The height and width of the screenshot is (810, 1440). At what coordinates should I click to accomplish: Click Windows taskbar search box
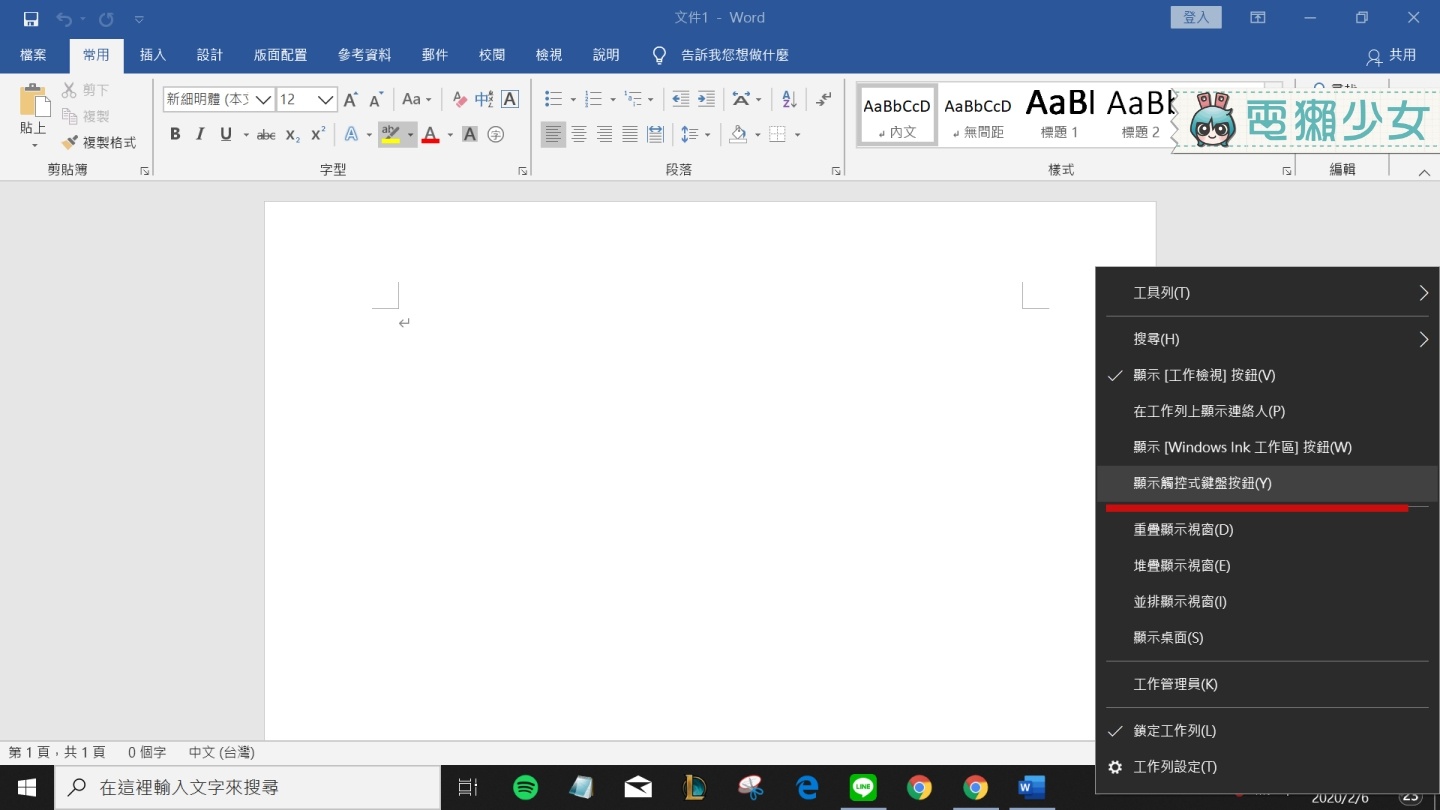tap(247, 788)
